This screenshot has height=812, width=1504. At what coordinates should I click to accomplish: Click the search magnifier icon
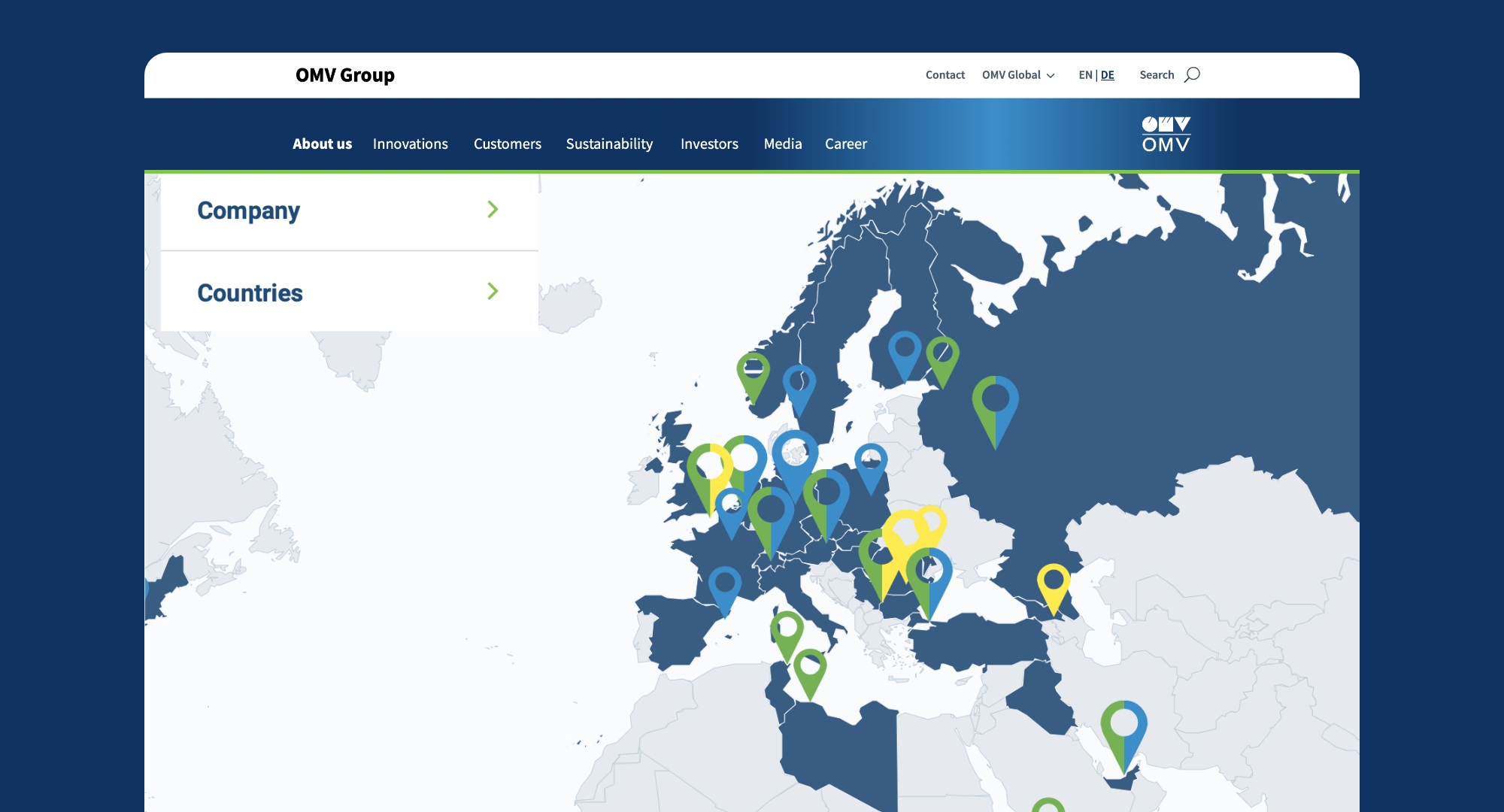1192,74
